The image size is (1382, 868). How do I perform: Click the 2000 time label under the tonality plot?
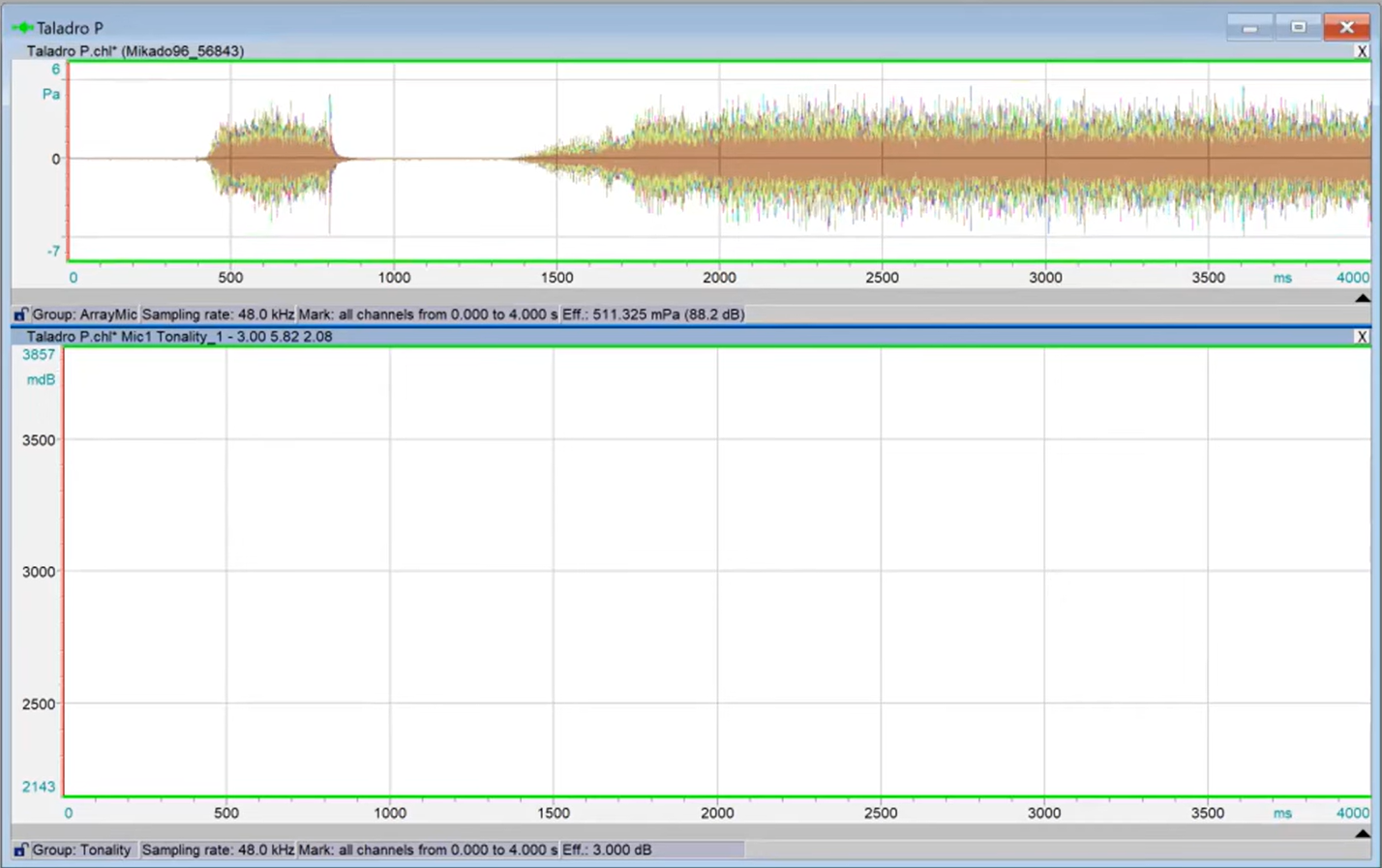tap(717, 813)
